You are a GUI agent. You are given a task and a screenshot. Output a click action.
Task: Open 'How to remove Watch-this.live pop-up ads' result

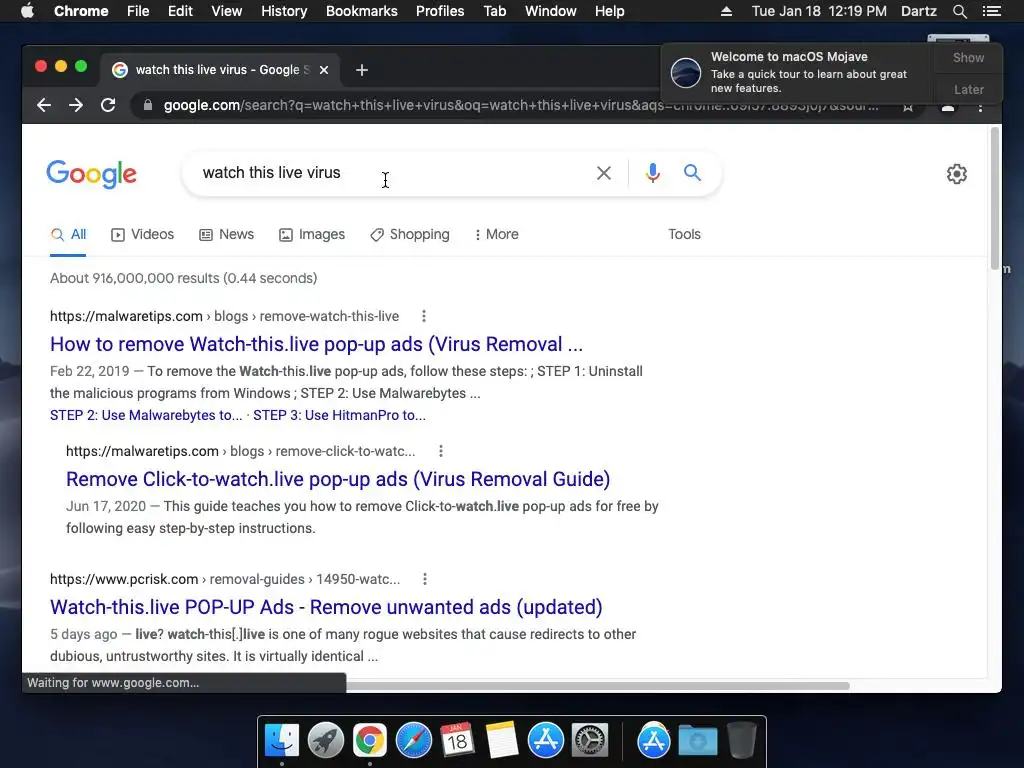tap(317, 344)
